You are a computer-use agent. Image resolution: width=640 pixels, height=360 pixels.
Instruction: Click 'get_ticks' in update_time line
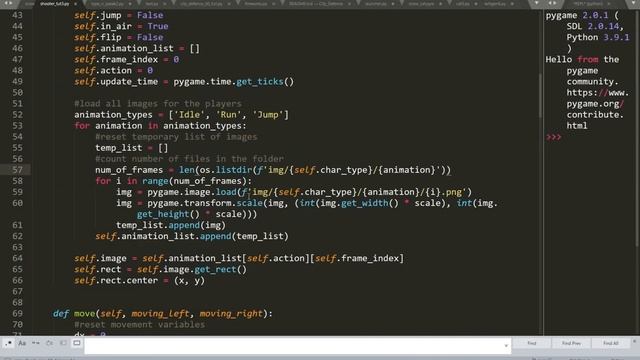(260, 81)
